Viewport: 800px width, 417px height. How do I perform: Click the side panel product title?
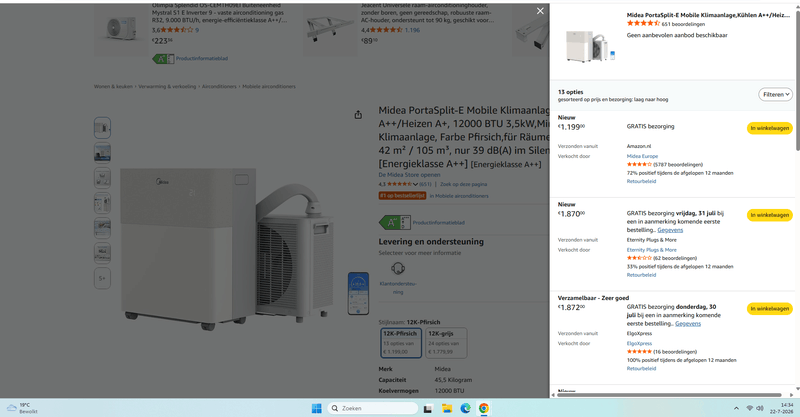(708, 15)
